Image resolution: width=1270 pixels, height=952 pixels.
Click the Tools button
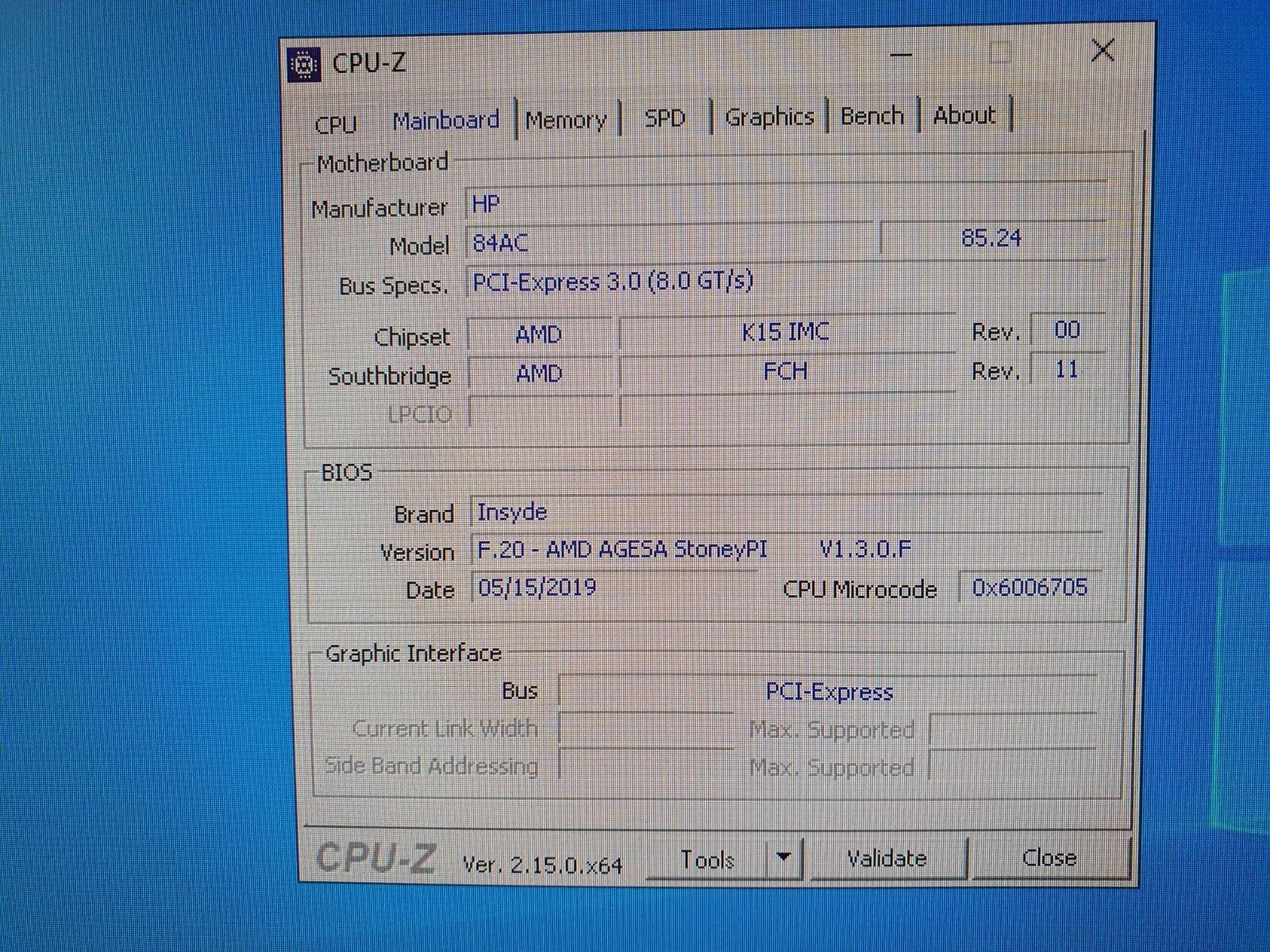coord(707,859)
